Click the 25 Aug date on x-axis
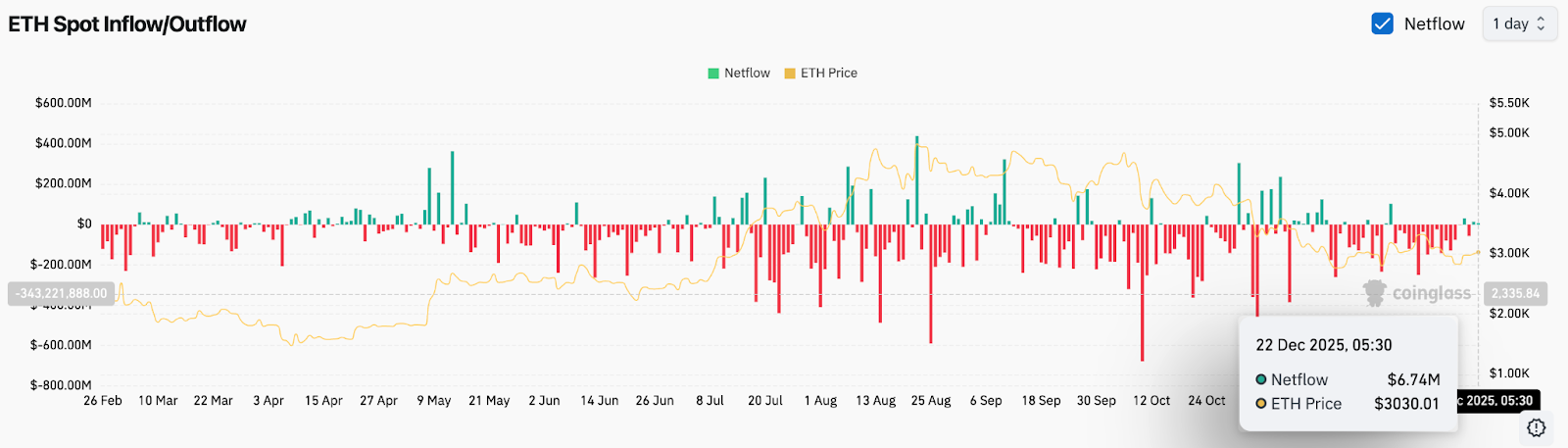 [x=930, y=400]
